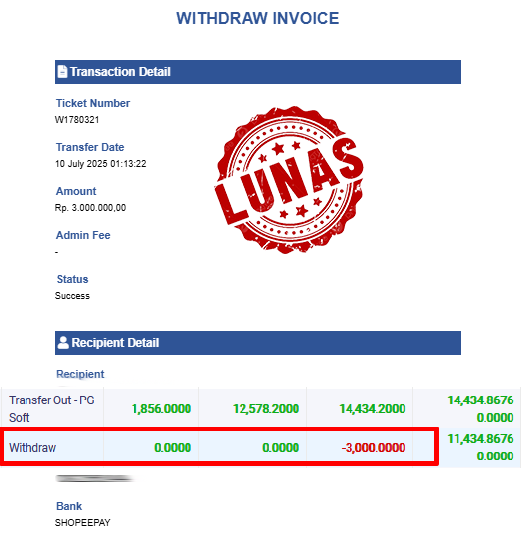Click the Transfer Date label
521x548 pixels.
90,147
